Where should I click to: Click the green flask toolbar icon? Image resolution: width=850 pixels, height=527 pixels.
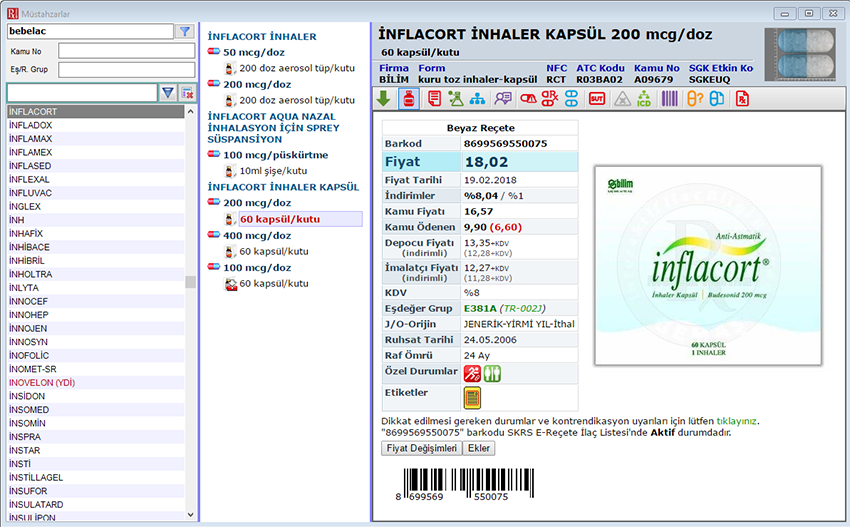click(x=456, y=98)
